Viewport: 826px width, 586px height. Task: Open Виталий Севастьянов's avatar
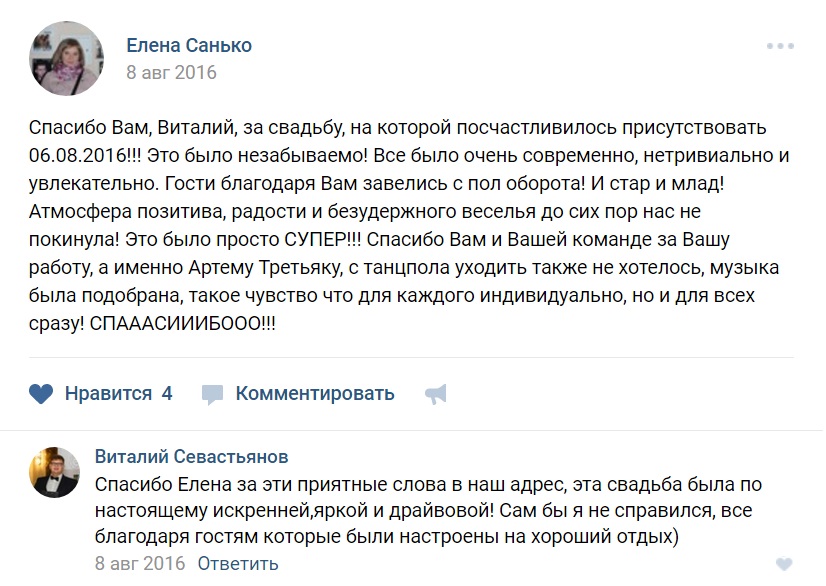(54, 472)
